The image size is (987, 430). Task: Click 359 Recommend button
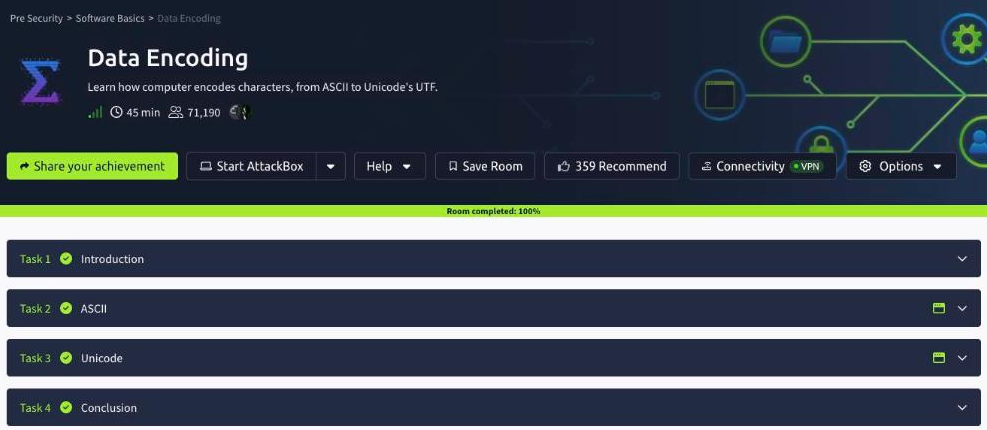(612, 166)
